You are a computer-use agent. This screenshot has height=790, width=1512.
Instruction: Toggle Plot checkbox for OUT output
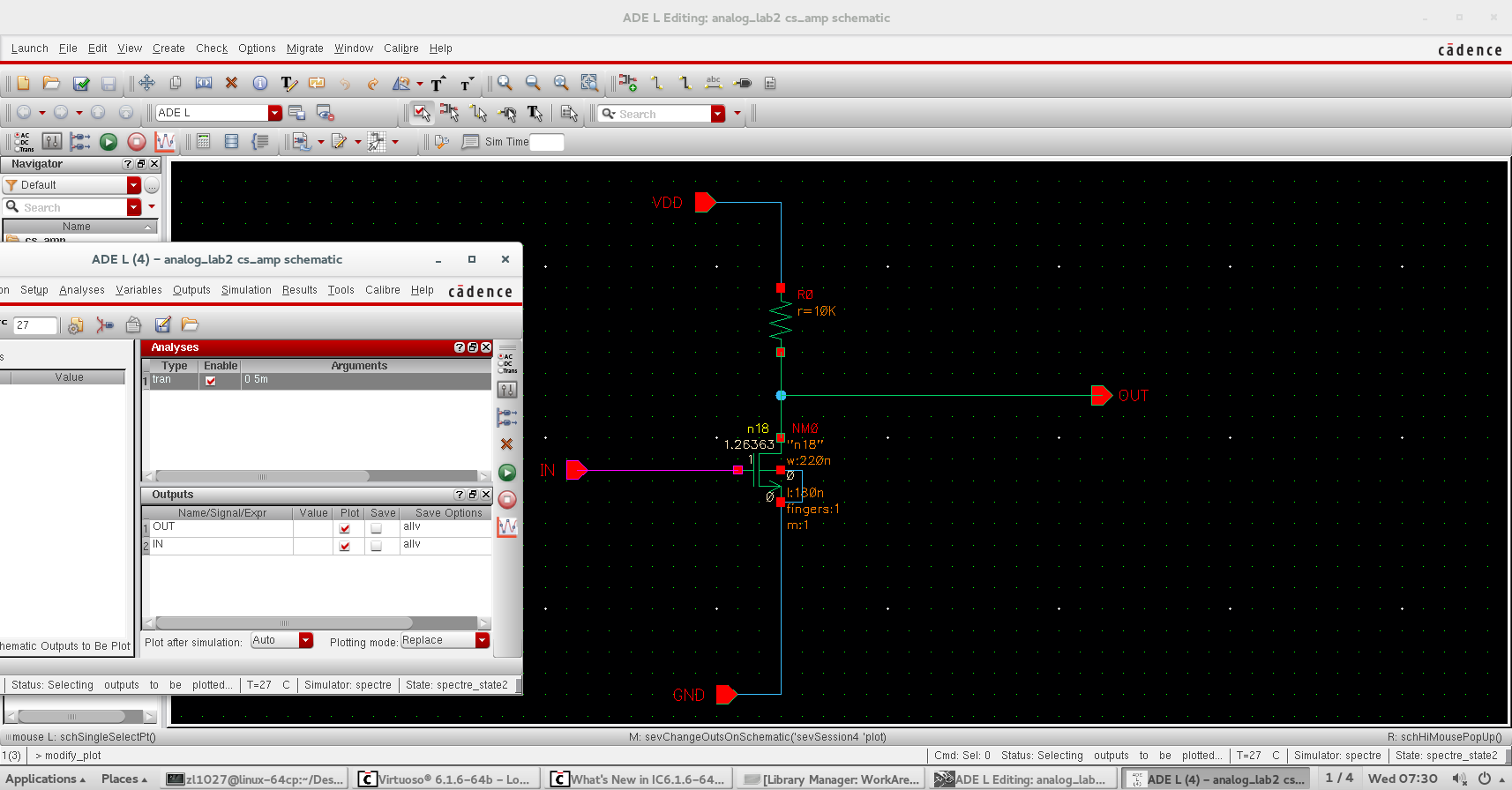click(345, 528)
